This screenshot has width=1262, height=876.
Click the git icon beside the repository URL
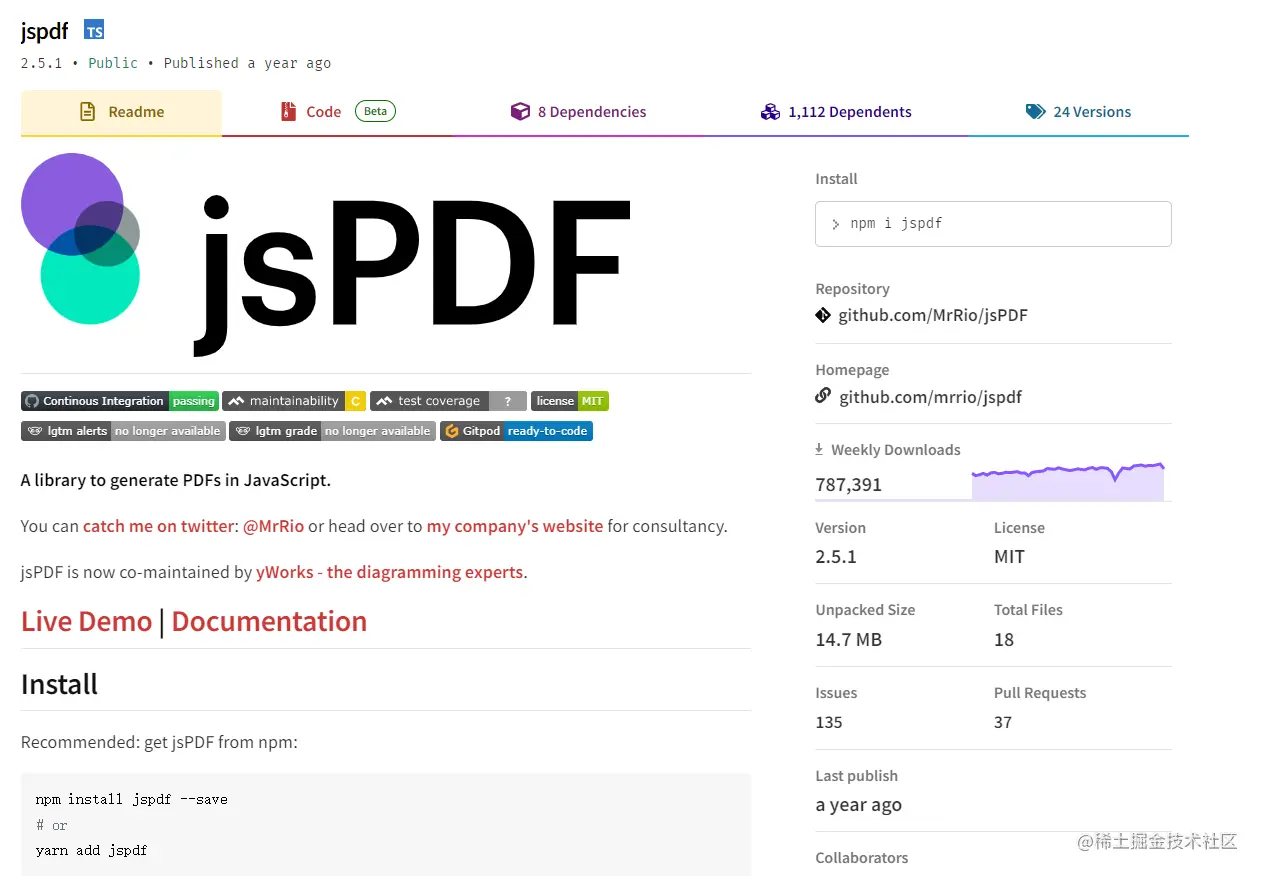pos(823,315)
